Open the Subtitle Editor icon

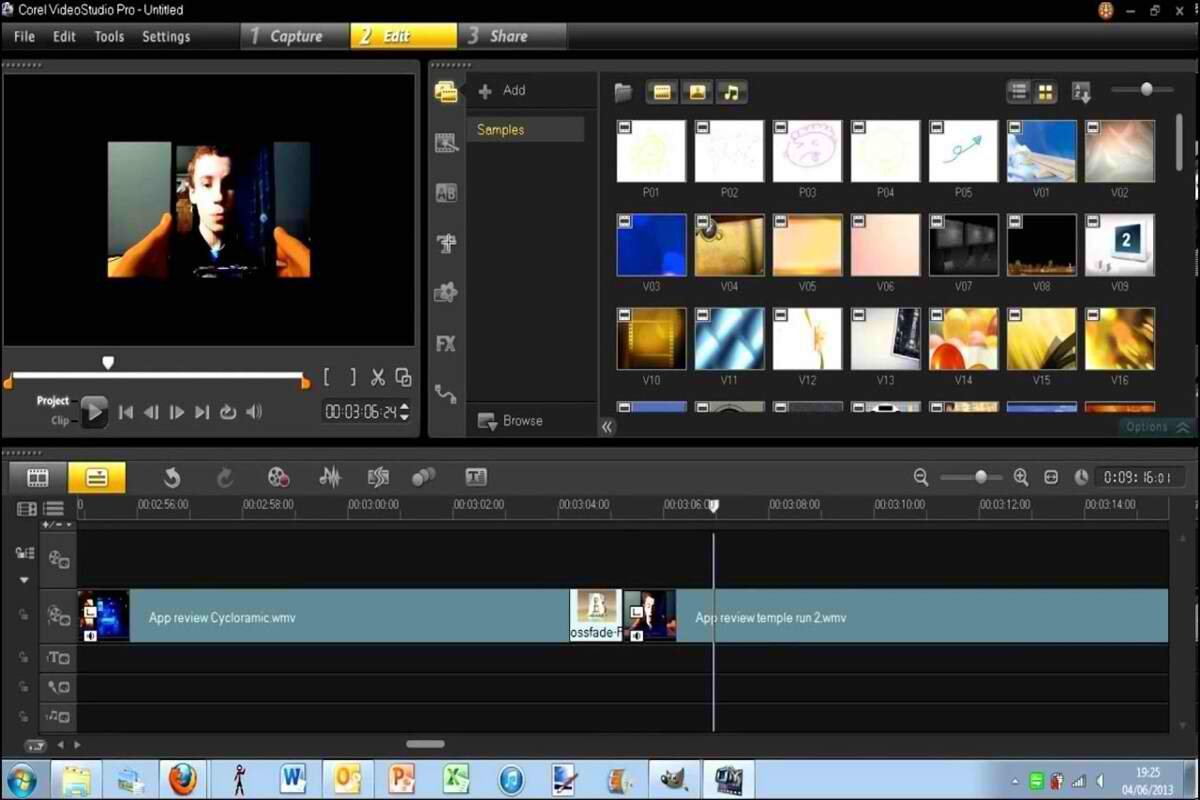click(476, 477)
